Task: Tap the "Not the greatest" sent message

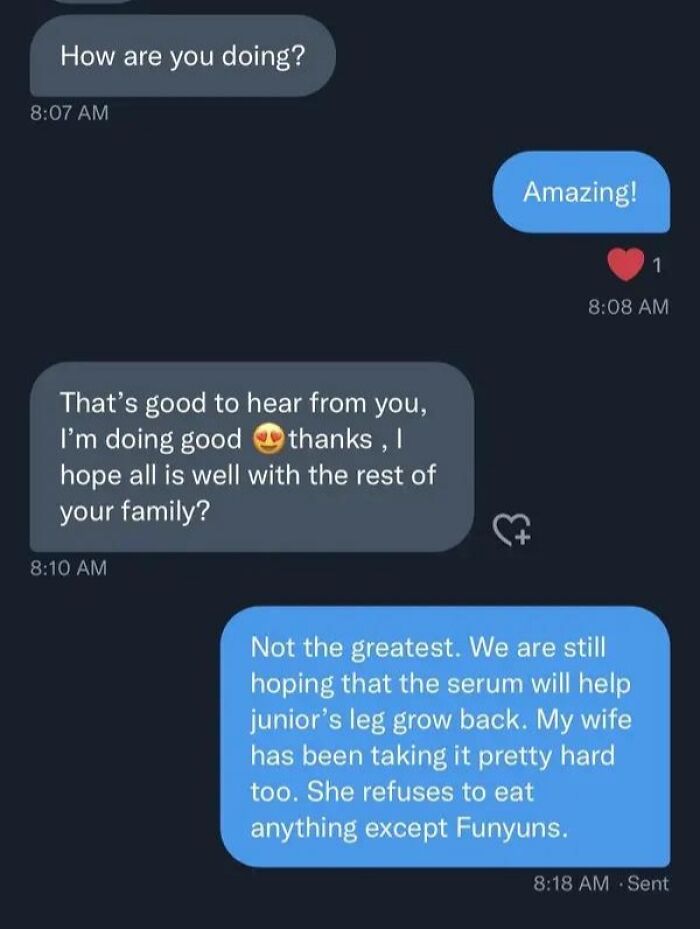Action: pyautogui.click(x=445, y=736)
